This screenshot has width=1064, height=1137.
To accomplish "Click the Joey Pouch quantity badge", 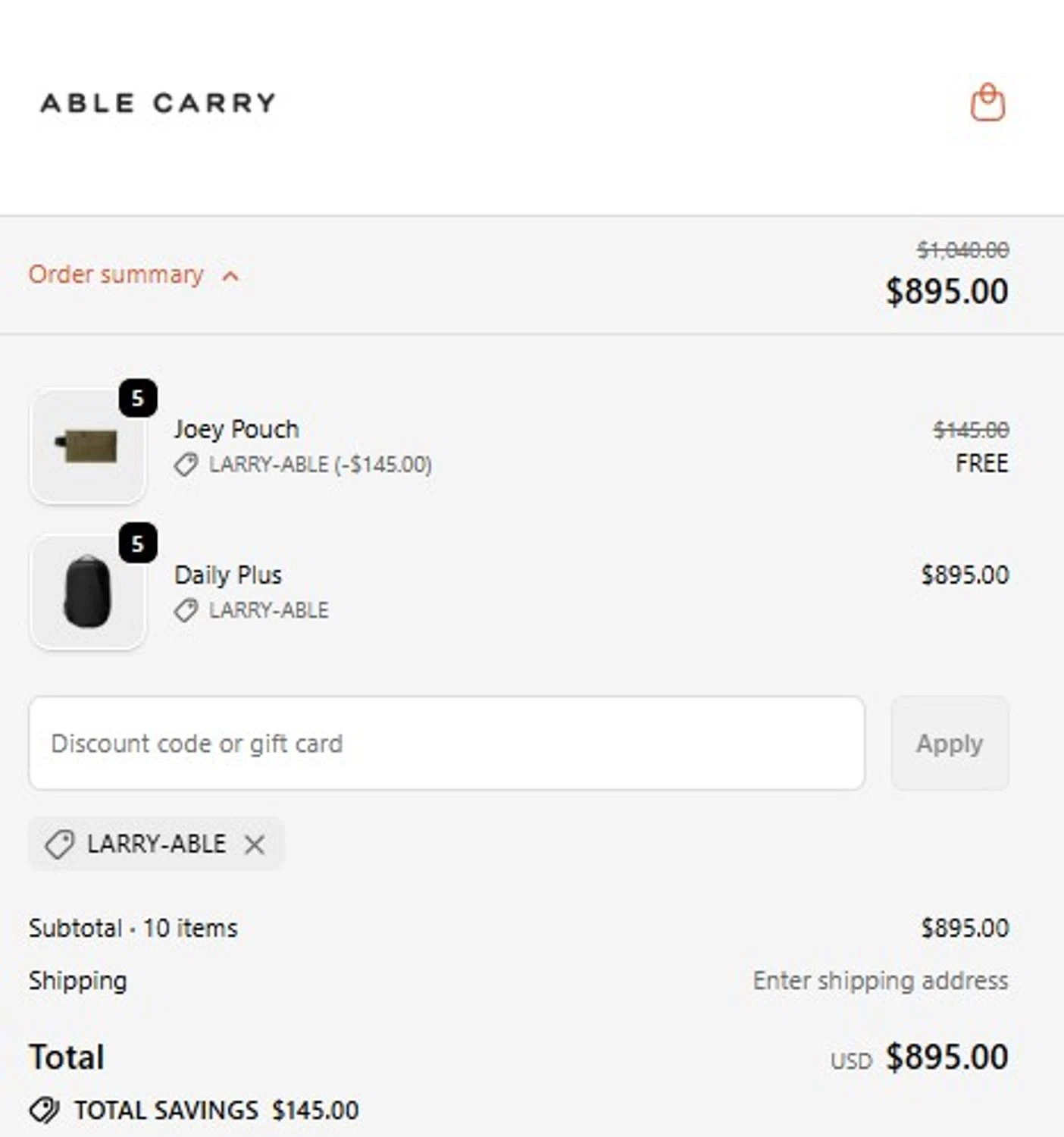I will pyautogui.click(x=137, y=398).
